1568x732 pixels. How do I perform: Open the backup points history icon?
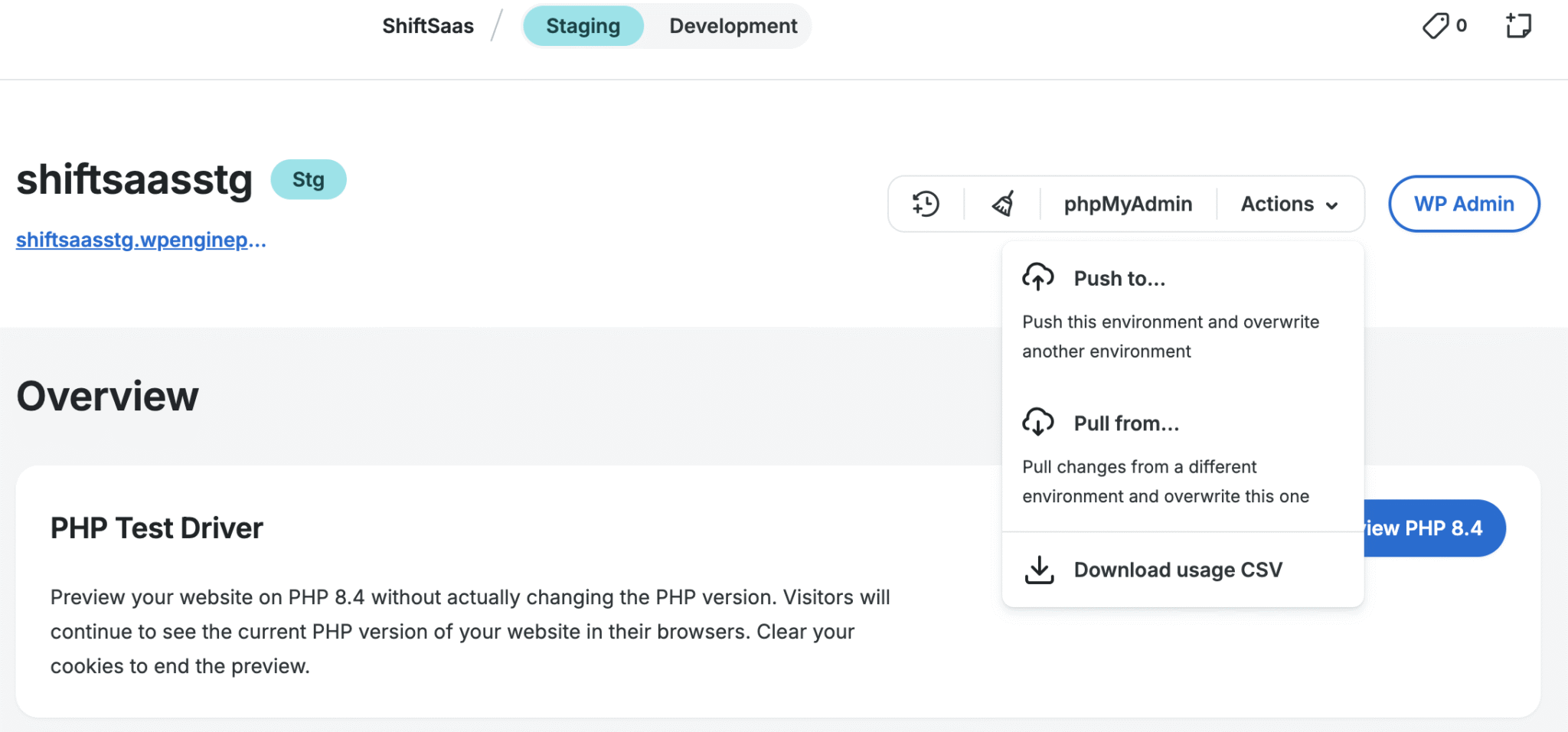coord(926,204)
